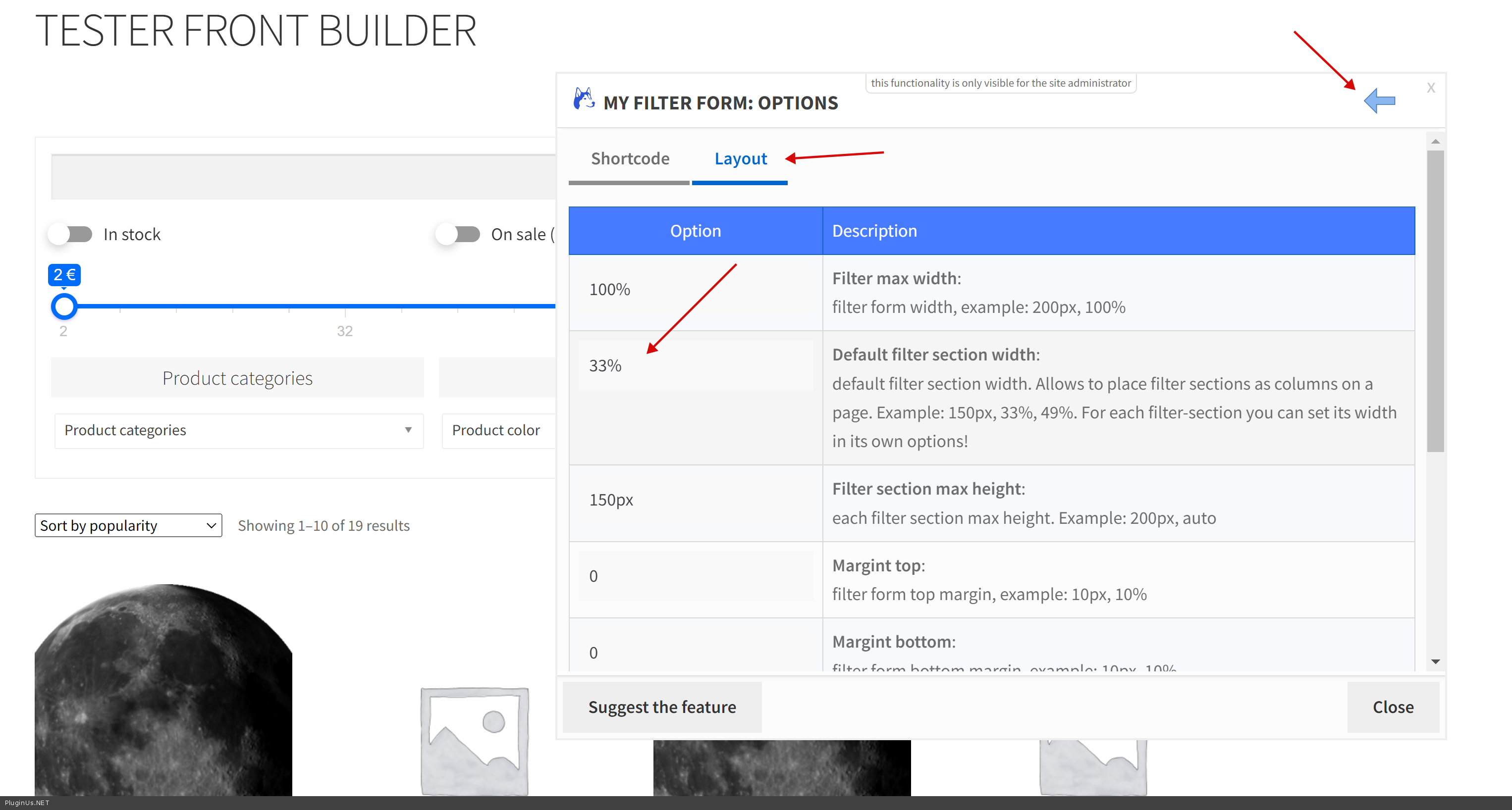Click the 33% section width field
The height and width of the screenshot is (810, 1512).
pos(695,365)
